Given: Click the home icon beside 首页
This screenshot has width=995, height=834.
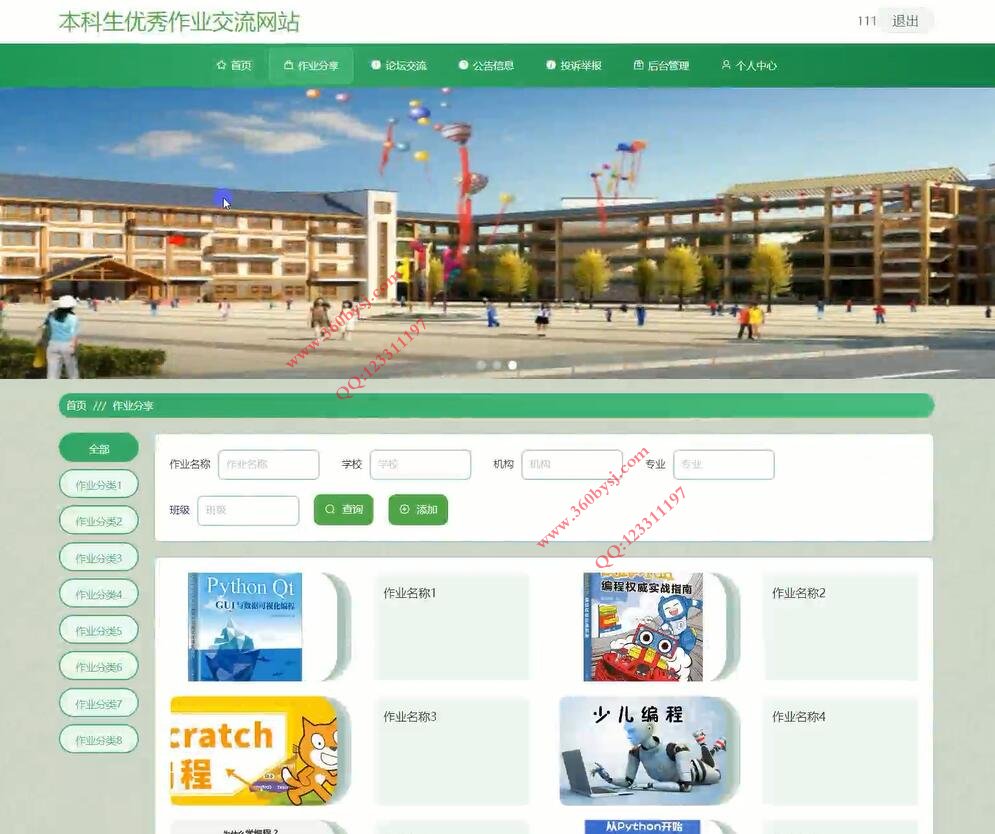Looking at the screenshot, I should [x=221, y=65].
